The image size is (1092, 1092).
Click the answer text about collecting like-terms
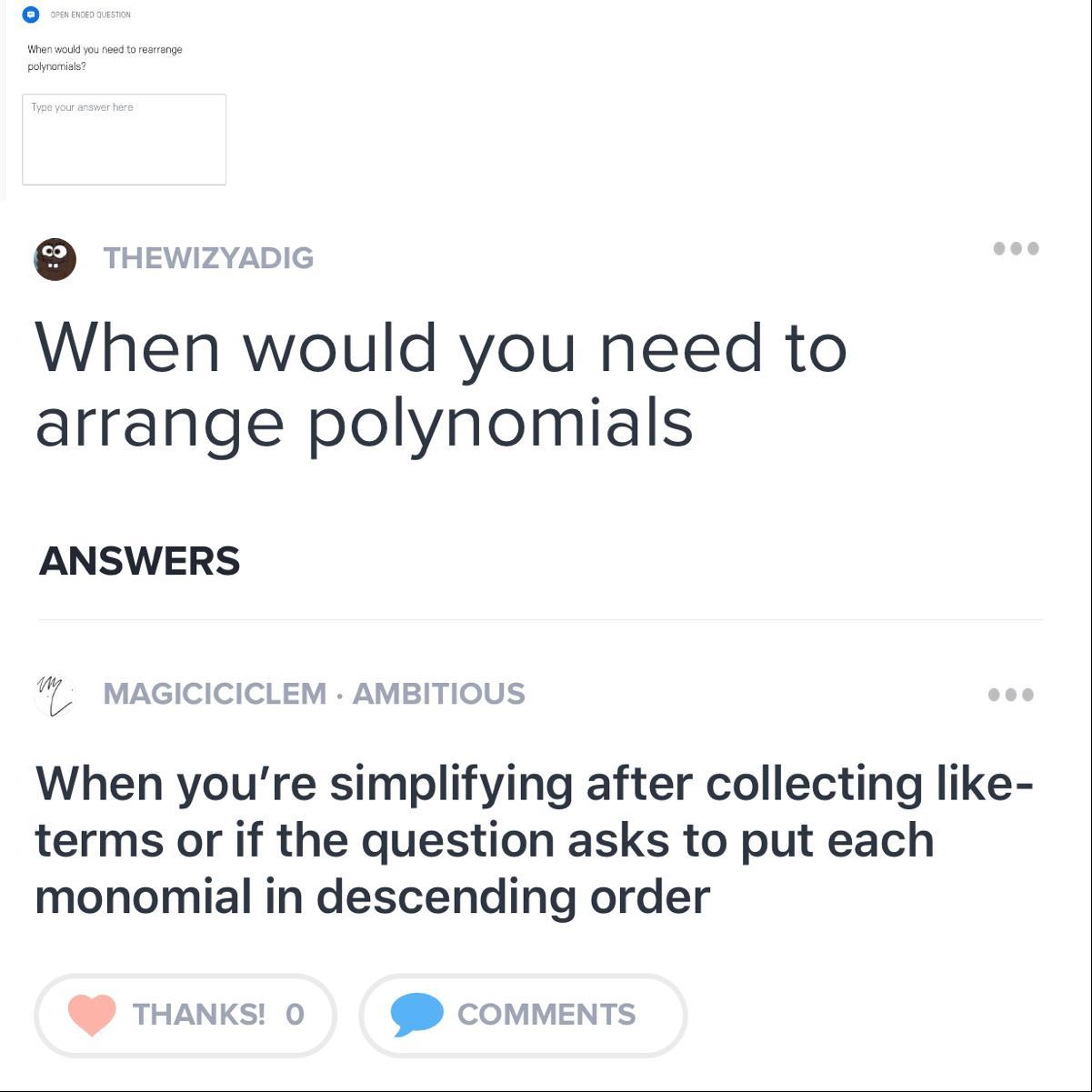coord(534,840)
